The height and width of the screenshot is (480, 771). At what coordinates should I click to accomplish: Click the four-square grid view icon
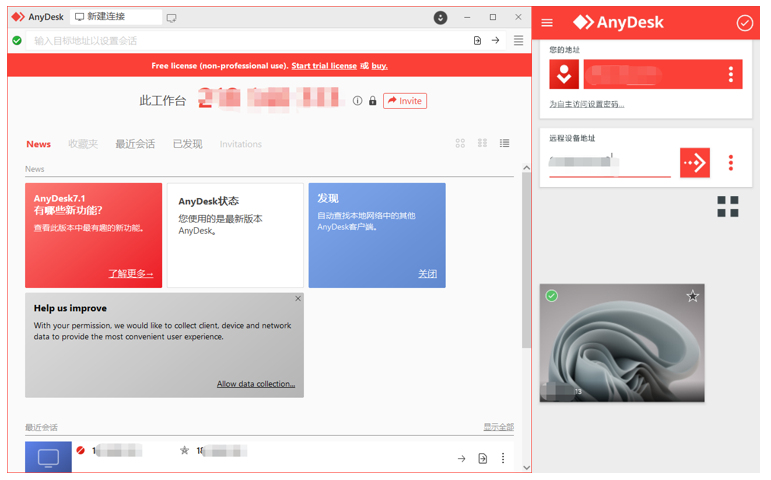coord(728,206)
